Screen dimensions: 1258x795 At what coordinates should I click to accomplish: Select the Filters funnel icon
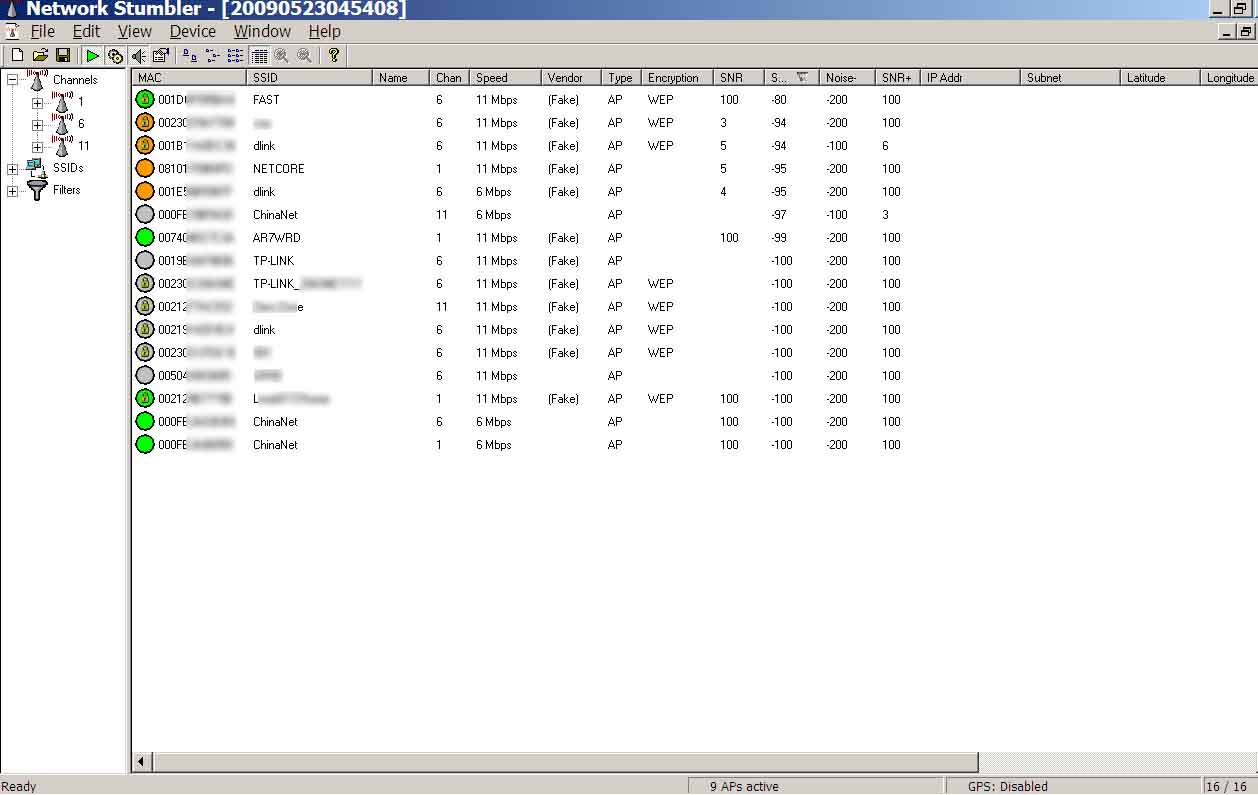coord(38,190)
